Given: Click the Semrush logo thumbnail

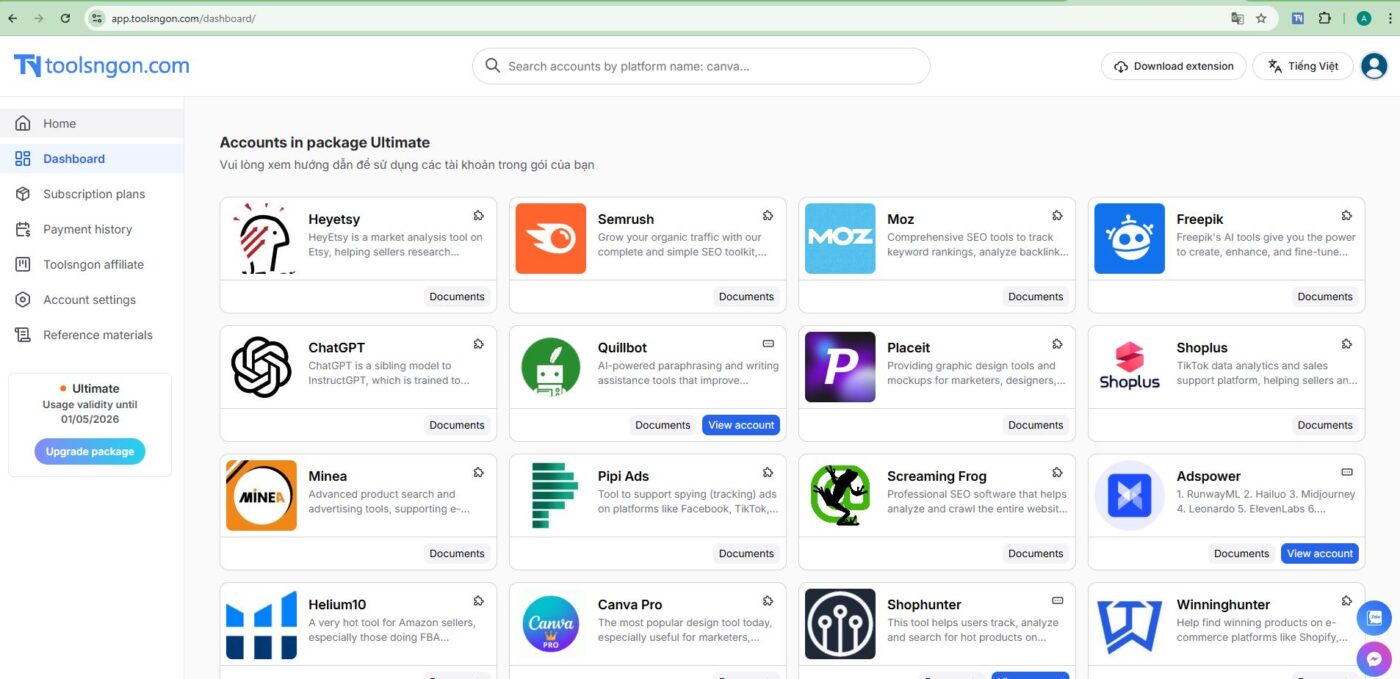Looking at the screenshot, I should pos(551,238).
